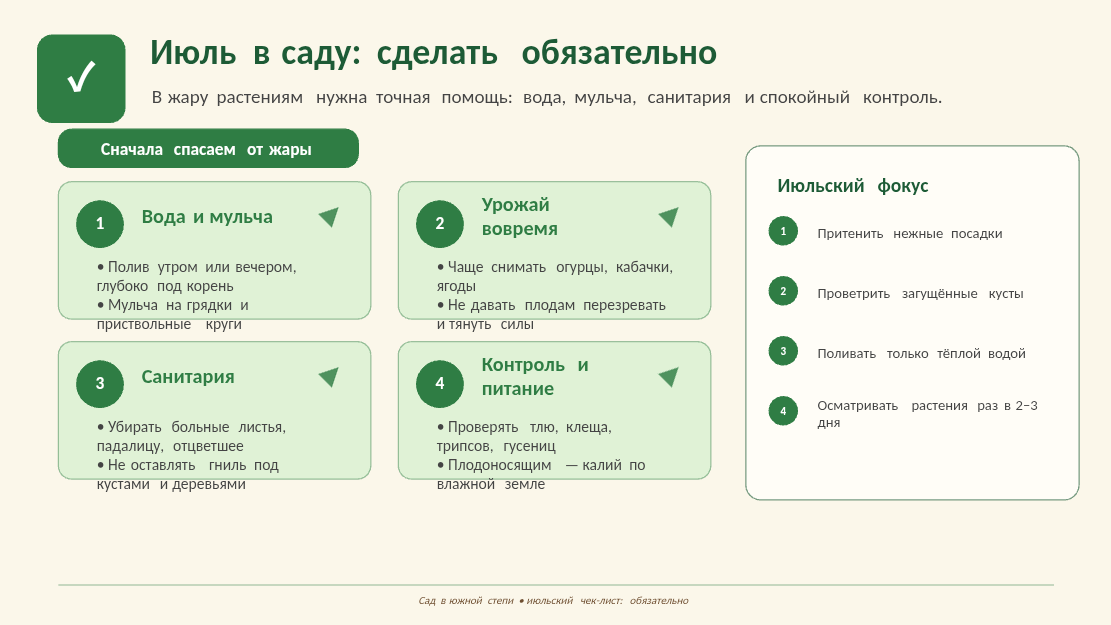This screenshot has width=1111, height=625.
Task: Click bullet 4 next to Осматривать растения
Action: pyautogui.click(x=783, y=411)
